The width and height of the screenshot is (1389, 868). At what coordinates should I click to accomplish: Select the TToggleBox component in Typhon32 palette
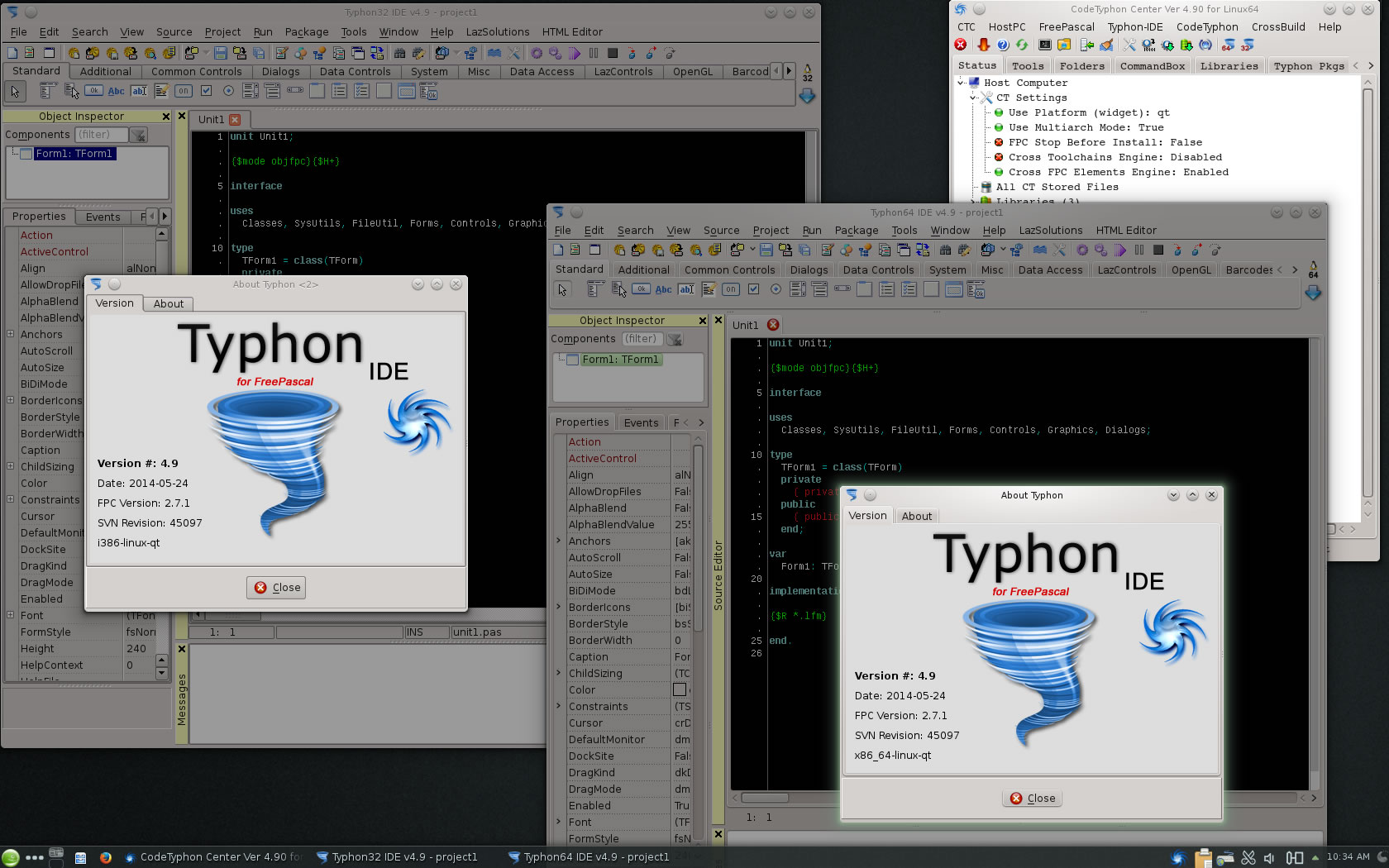click(184, 91)
